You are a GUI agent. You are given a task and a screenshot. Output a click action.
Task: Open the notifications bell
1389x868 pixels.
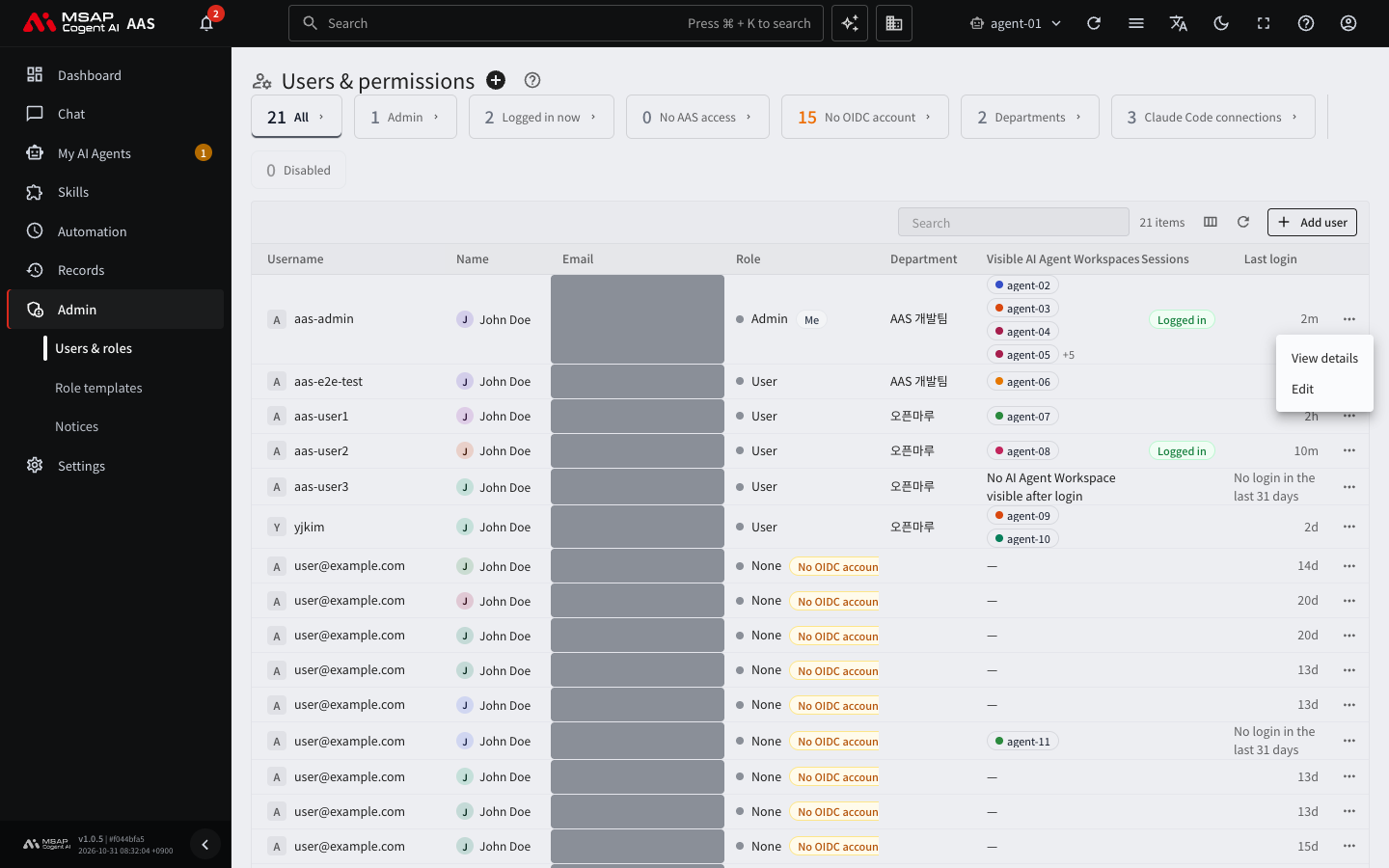coord(206,23)
